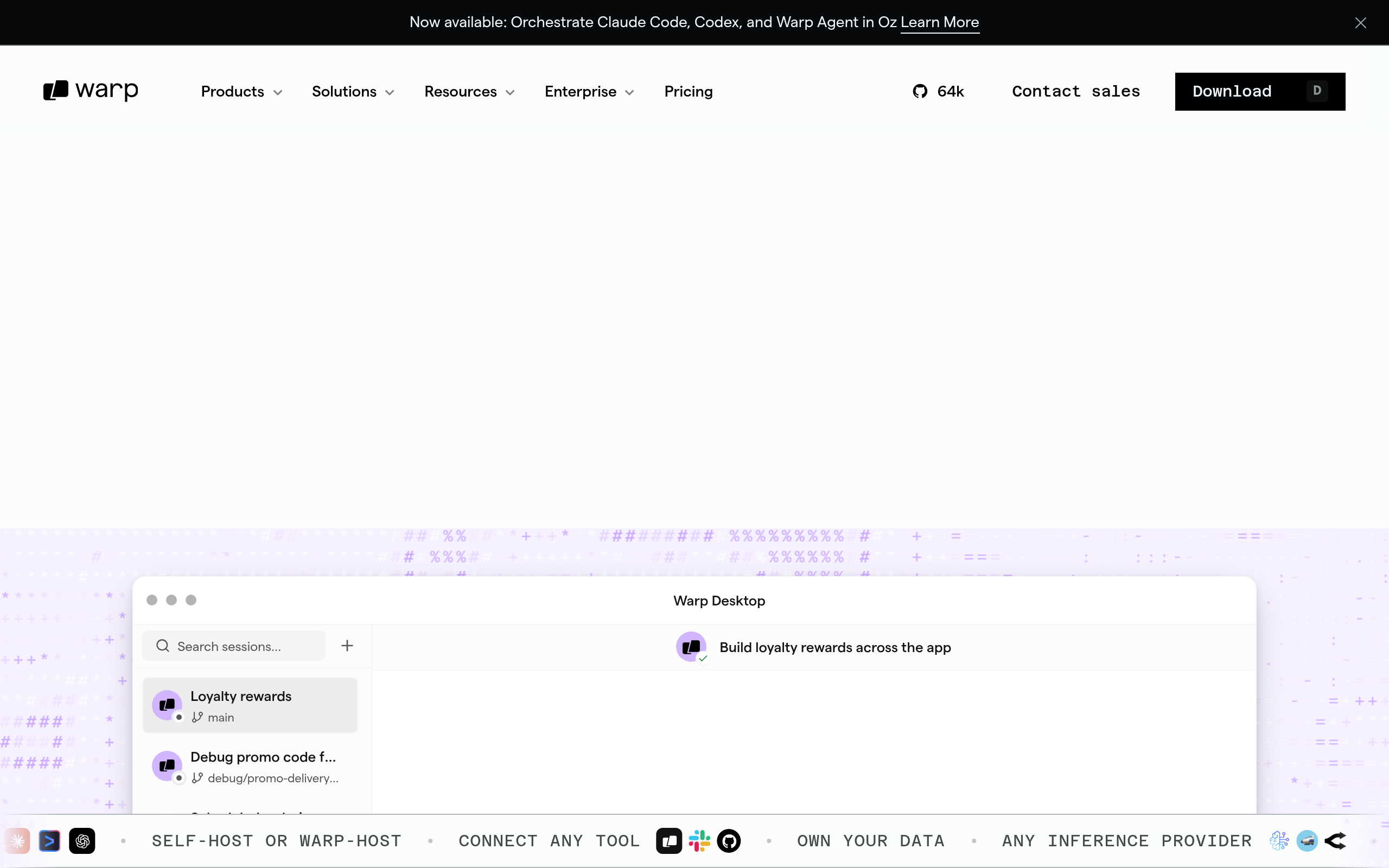Click the GitHub icon in the bottom ticker
1389x868 pixels.
729,841
